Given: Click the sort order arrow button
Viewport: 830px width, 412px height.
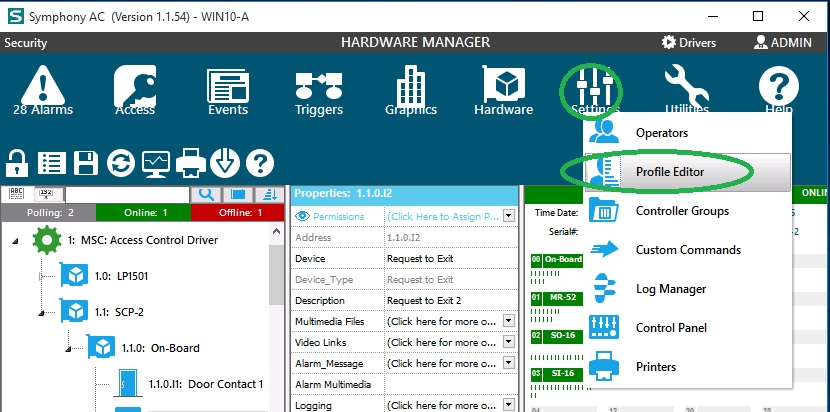Looking at the screenshot, I should [269, 194].
